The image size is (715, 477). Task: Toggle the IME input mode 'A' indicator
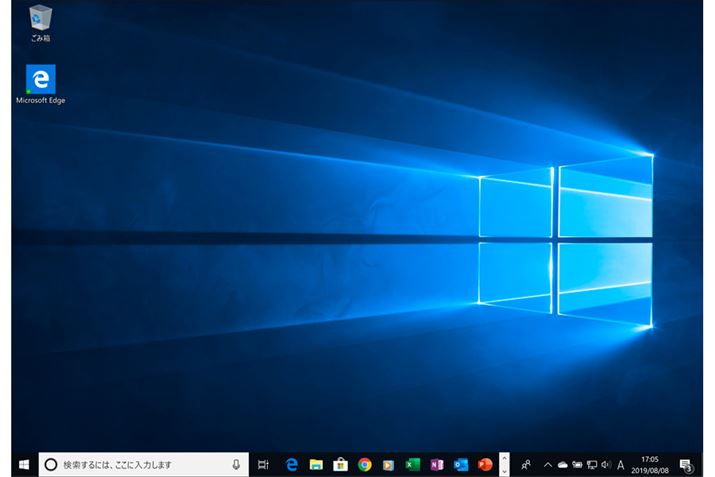point(621,464)
